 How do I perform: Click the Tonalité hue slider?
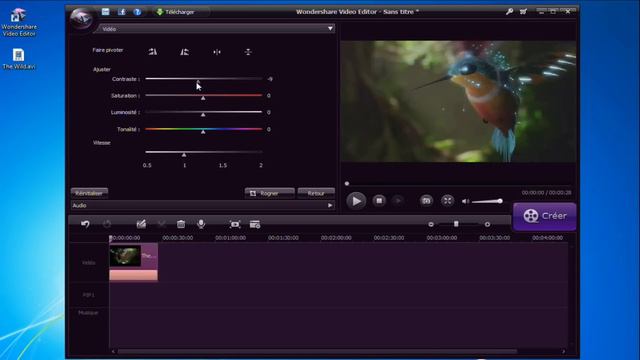point(204,129)
